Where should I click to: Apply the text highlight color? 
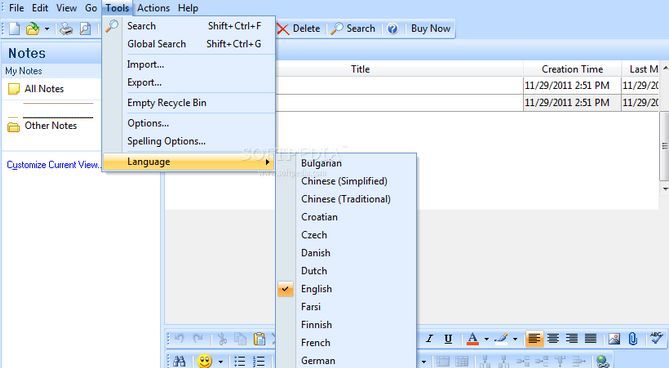click(502, 339)
